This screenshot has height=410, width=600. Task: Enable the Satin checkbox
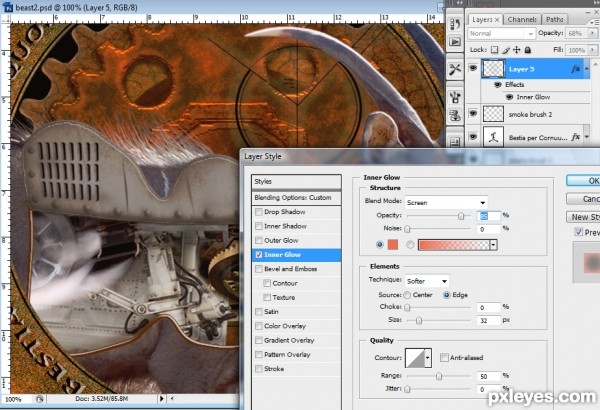click(259, 312)
